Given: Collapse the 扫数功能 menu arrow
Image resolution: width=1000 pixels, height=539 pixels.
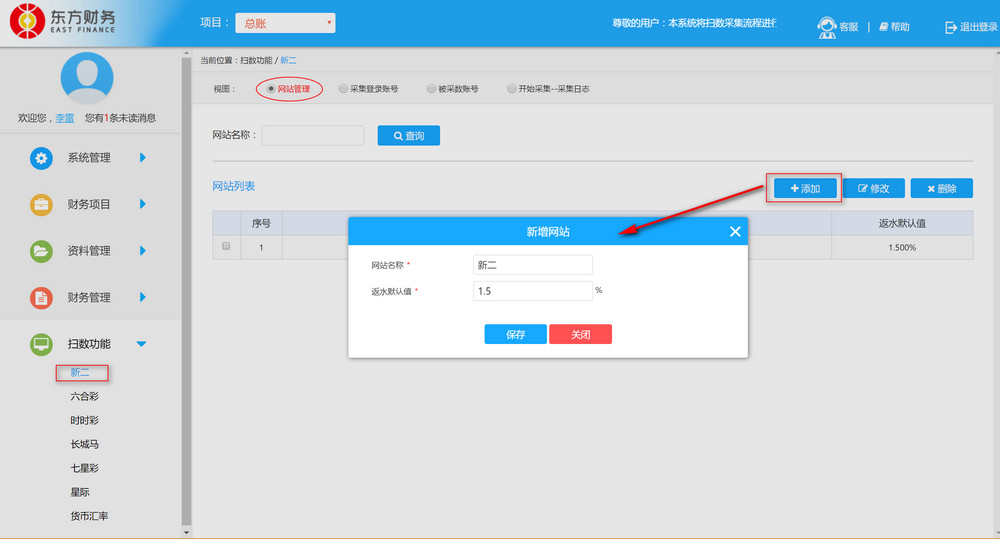Looking at the screenshot, I should pyautogui.click(x=141, y=345).
